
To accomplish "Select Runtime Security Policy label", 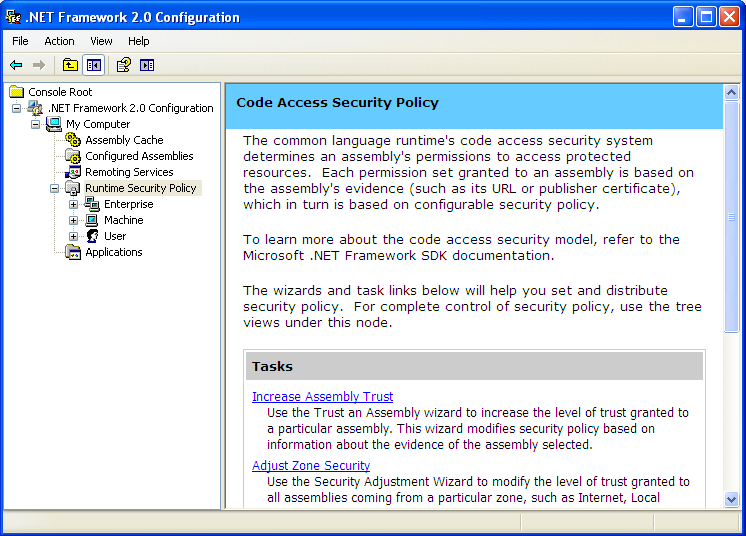I will click(141, 188).
